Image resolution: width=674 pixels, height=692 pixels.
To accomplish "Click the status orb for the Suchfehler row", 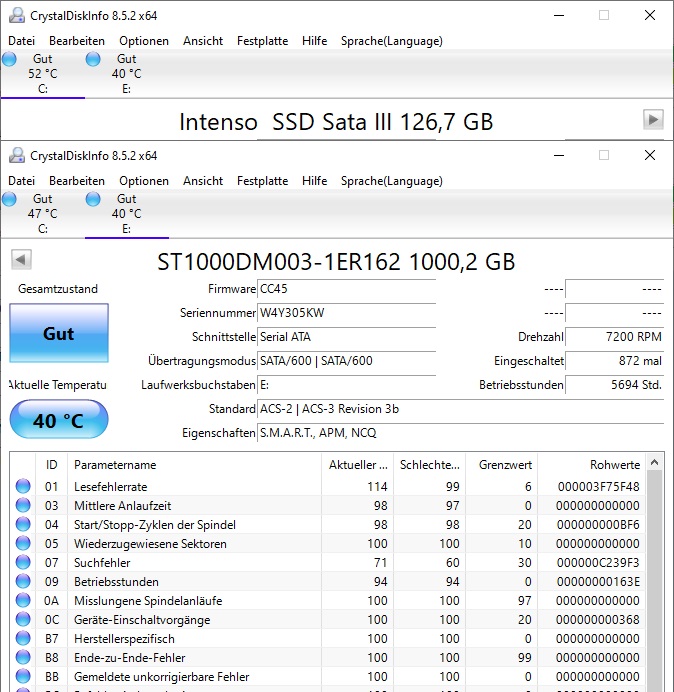I will [x=23, y=562].
